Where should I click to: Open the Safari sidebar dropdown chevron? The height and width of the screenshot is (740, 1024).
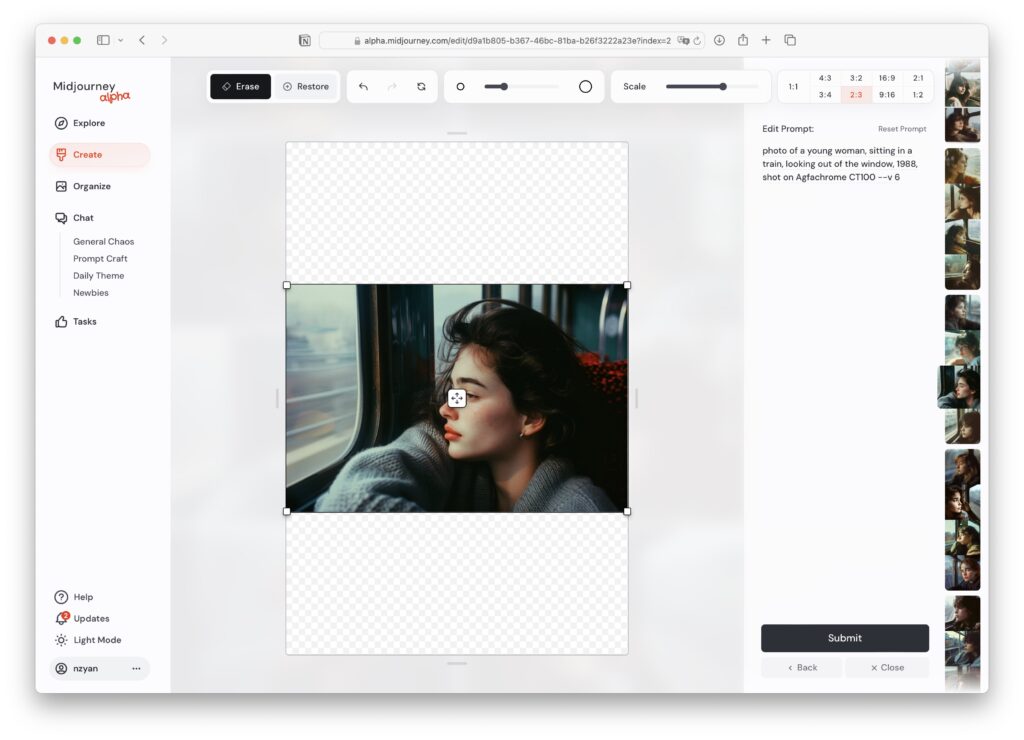[x=121, y=40]
